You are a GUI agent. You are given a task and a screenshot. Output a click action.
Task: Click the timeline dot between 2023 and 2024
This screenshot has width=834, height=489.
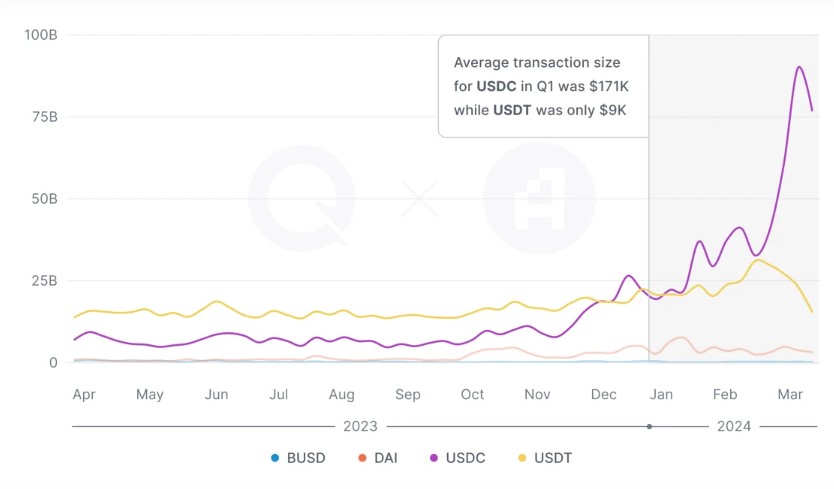click(x=649, y=426)
